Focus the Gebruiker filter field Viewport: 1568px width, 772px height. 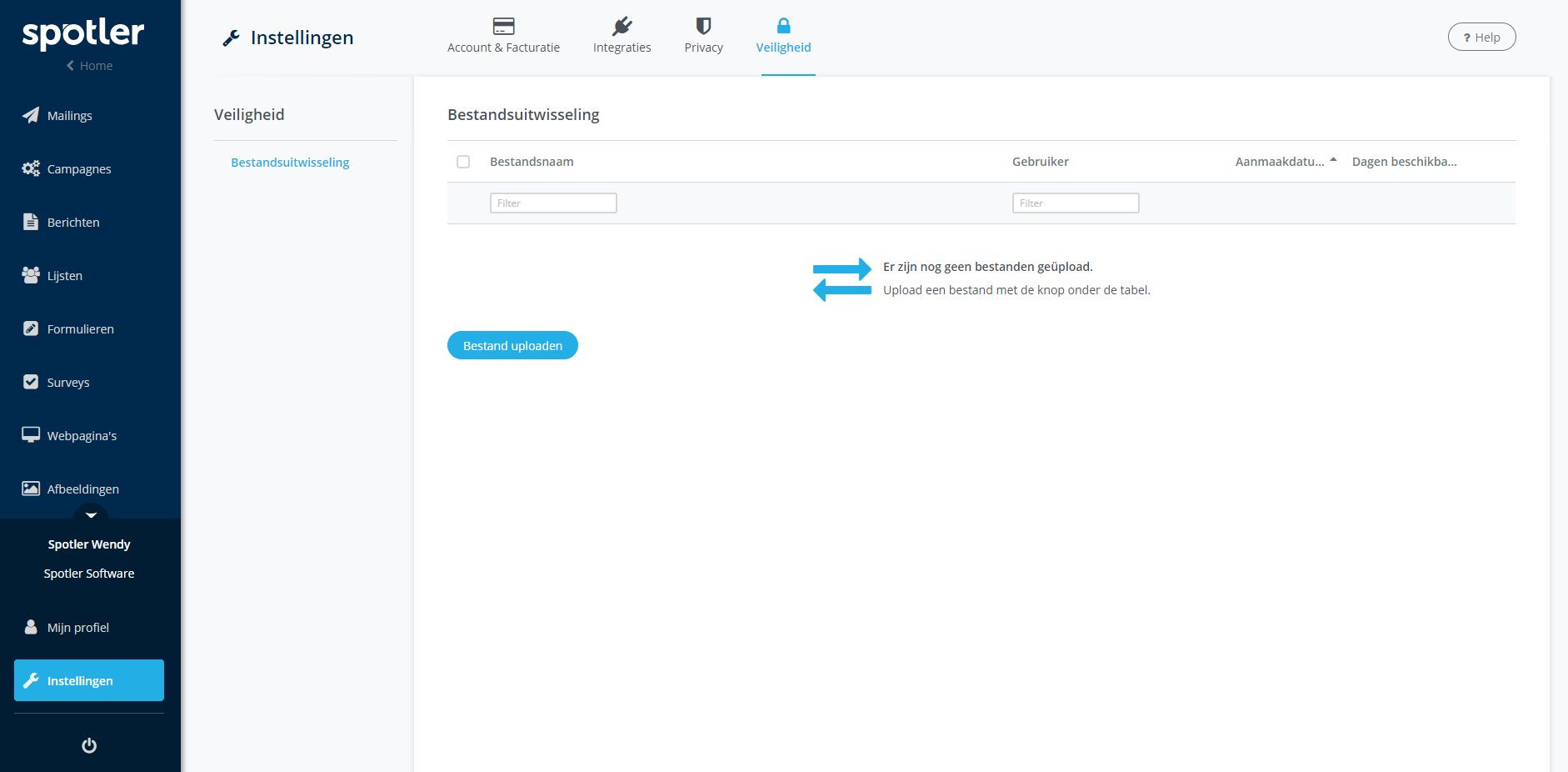coord(1075,203)
